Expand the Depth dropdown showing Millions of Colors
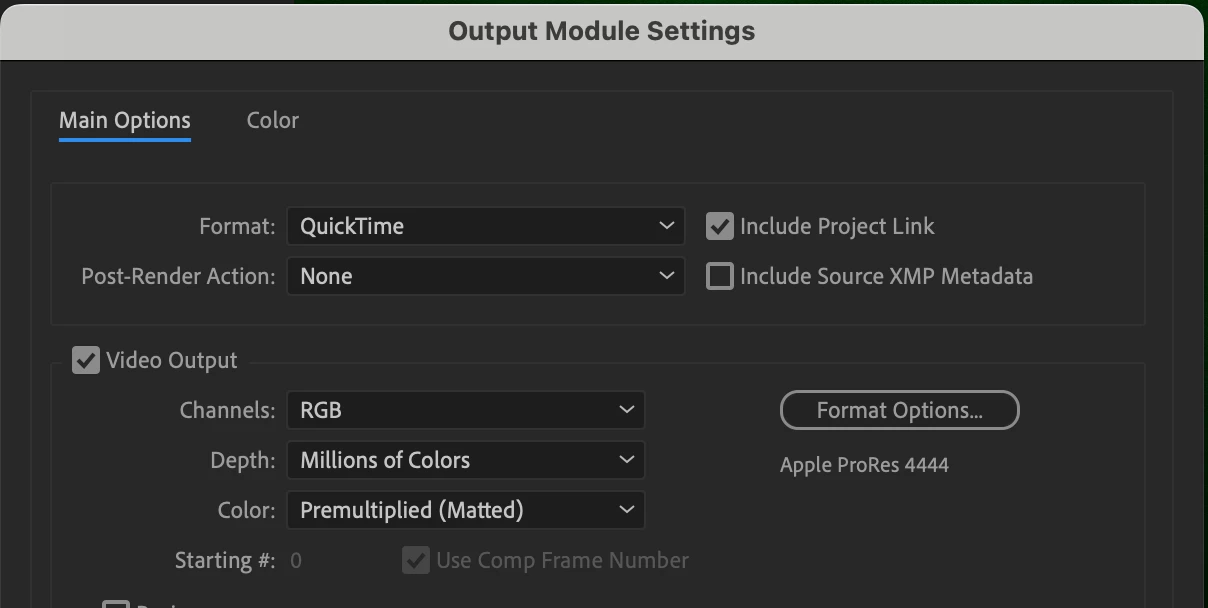Image resolution: width=1208 pixels, height=608 pixels. 465,460
